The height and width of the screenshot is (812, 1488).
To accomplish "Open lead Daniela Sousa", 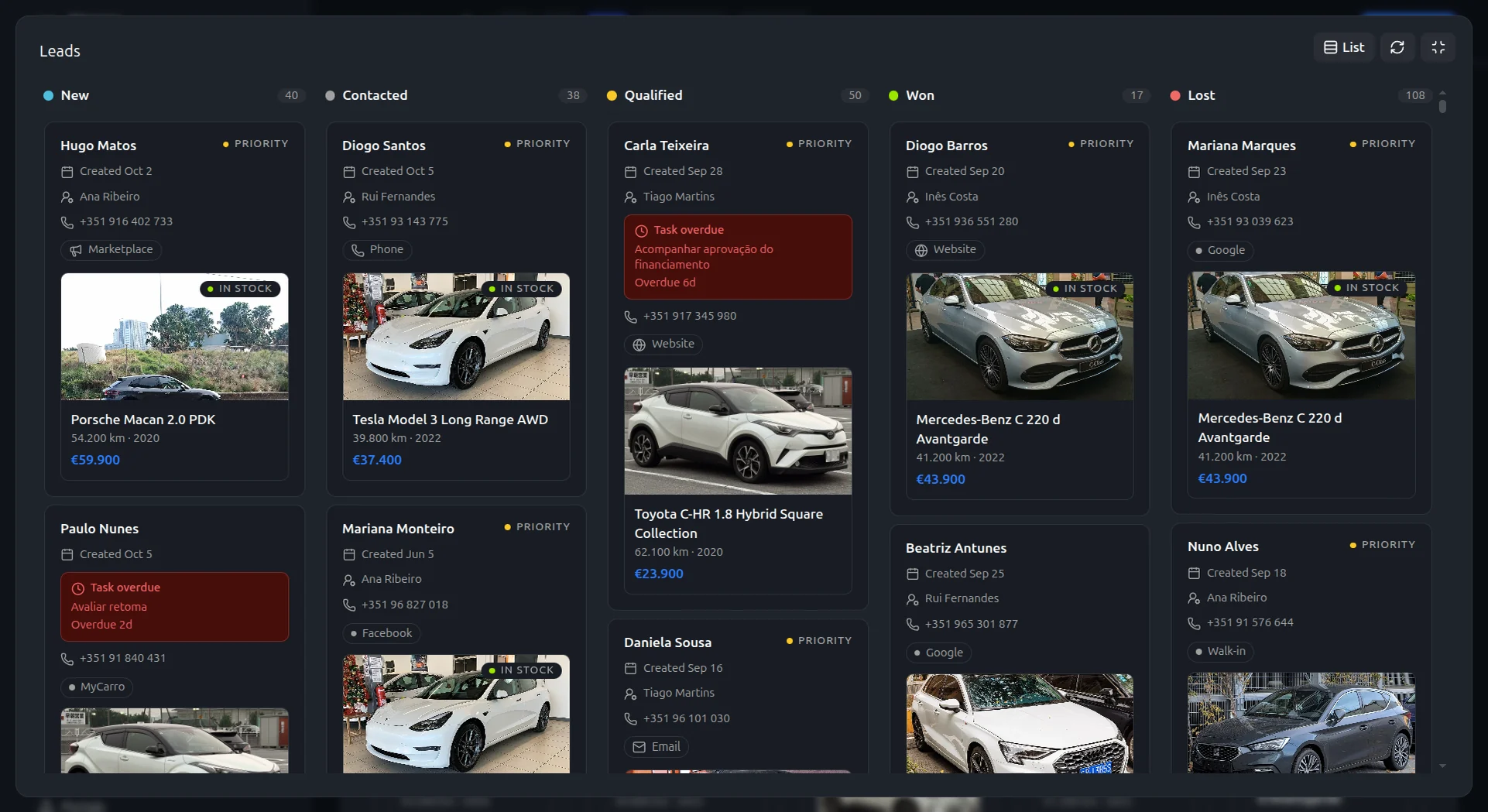I will pos(667,642).
